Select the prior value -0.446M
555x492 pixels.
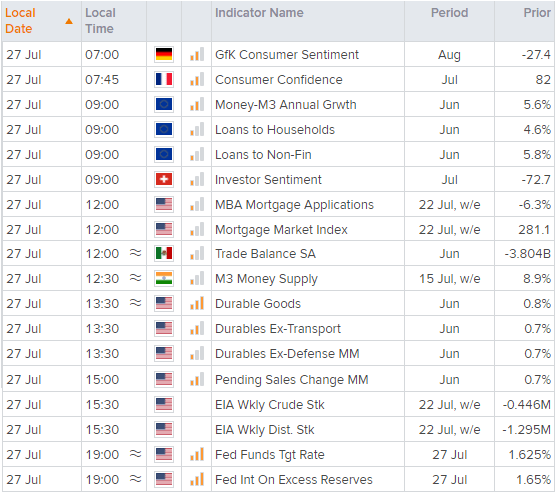527,405
